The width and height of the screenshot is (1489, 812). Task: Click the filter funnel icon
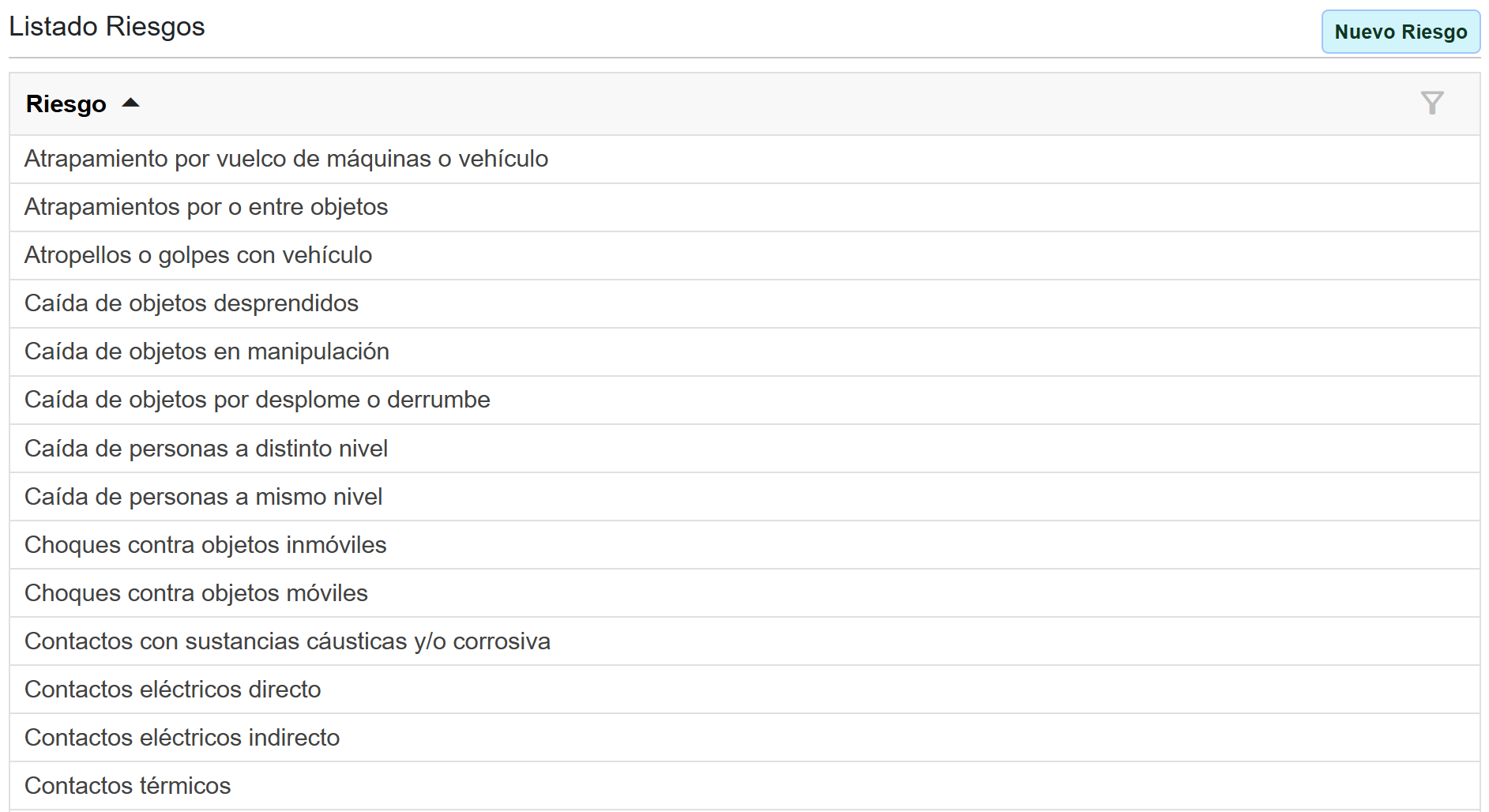coord(1431,103)
